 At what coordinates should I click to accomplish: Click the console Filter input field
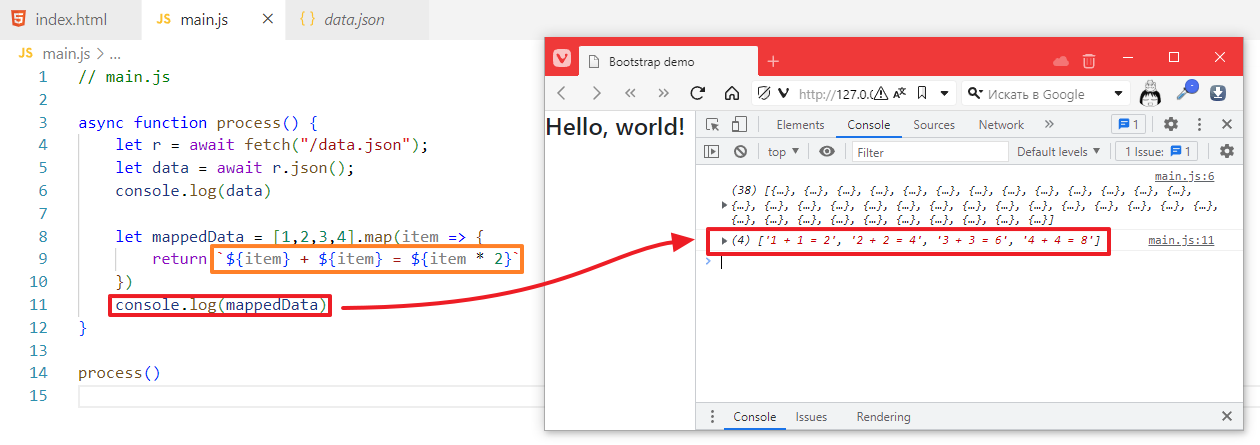tap(930, 152)
